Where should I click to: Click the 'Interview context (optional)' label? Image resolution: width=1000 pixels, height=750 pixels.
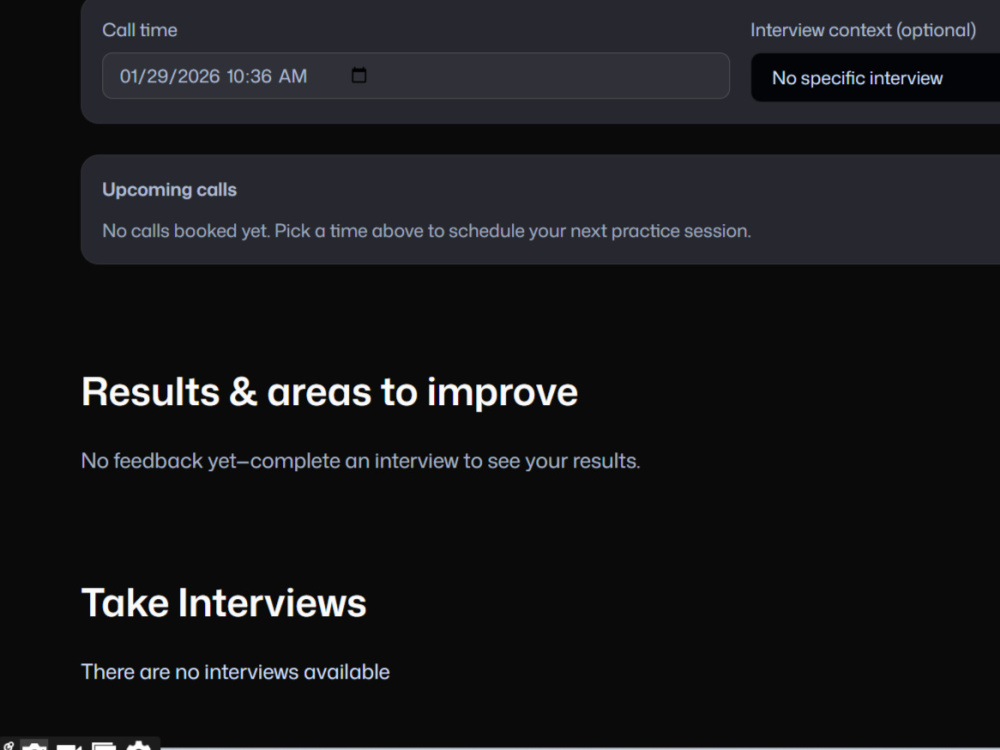pyautogui.click(x=863, y=30)
